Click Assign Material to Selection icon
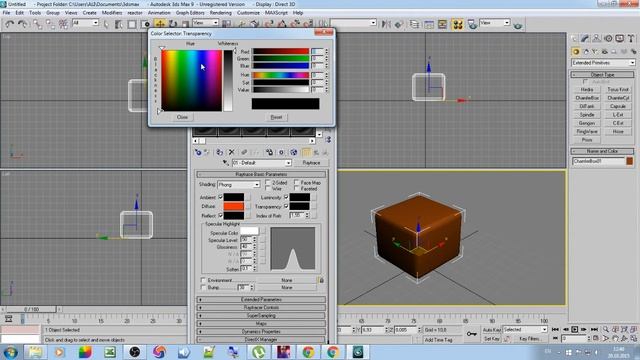This screenshot has height=360, width=640. 219,152
